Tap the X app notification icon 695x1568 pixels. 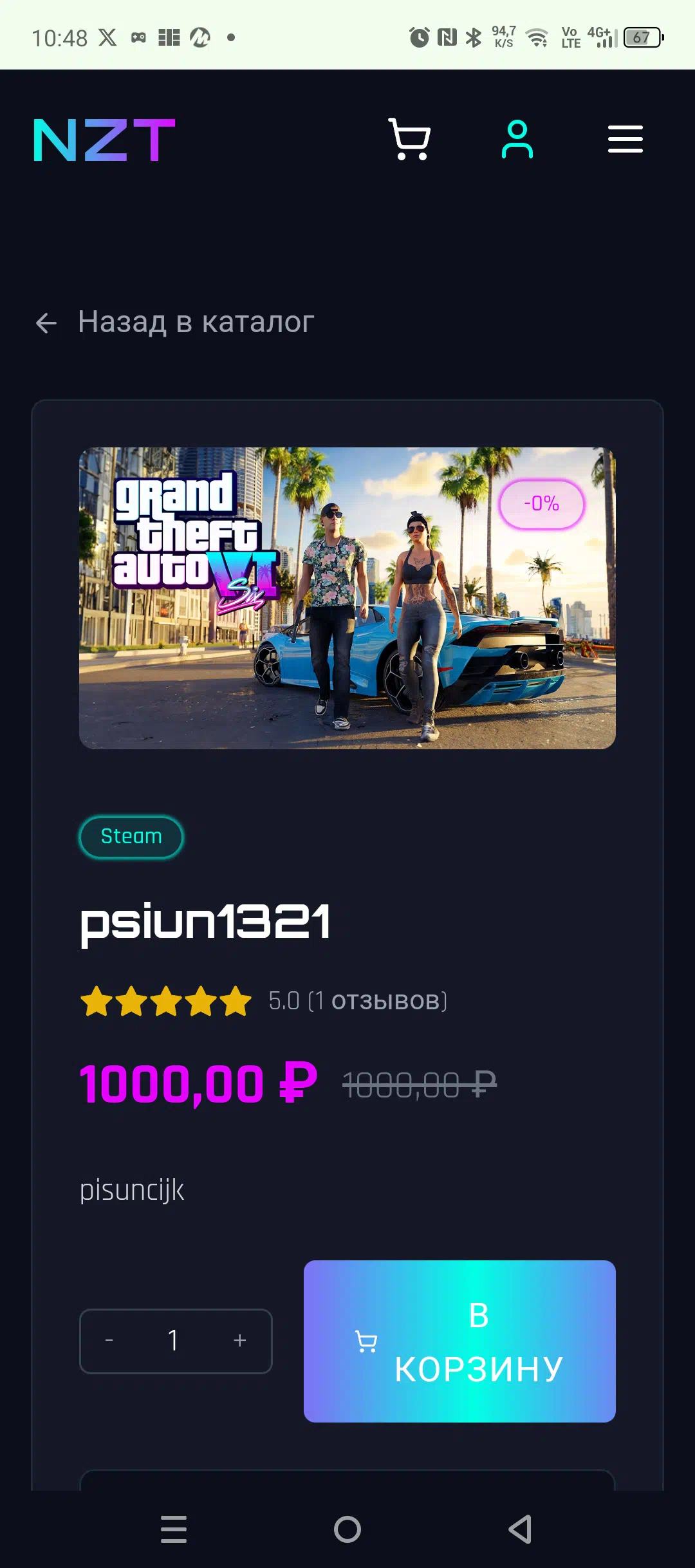coord(107,38)
